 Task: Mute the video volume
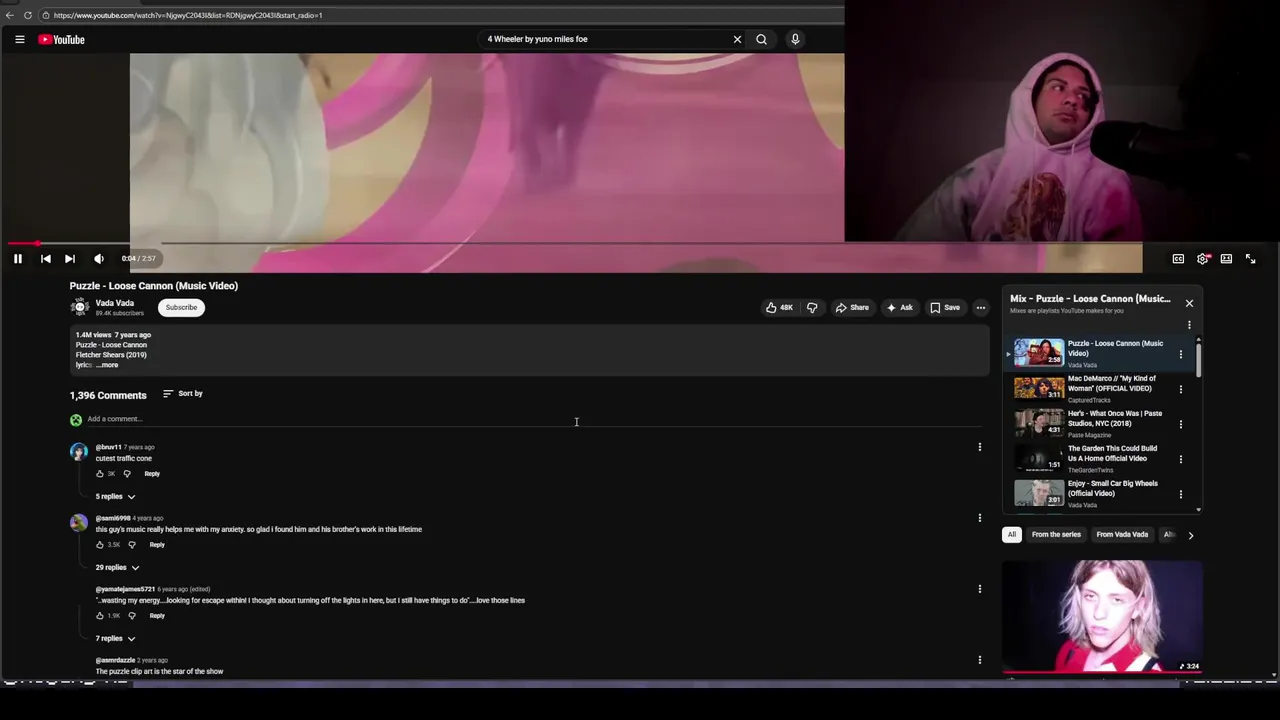point(99,259)
